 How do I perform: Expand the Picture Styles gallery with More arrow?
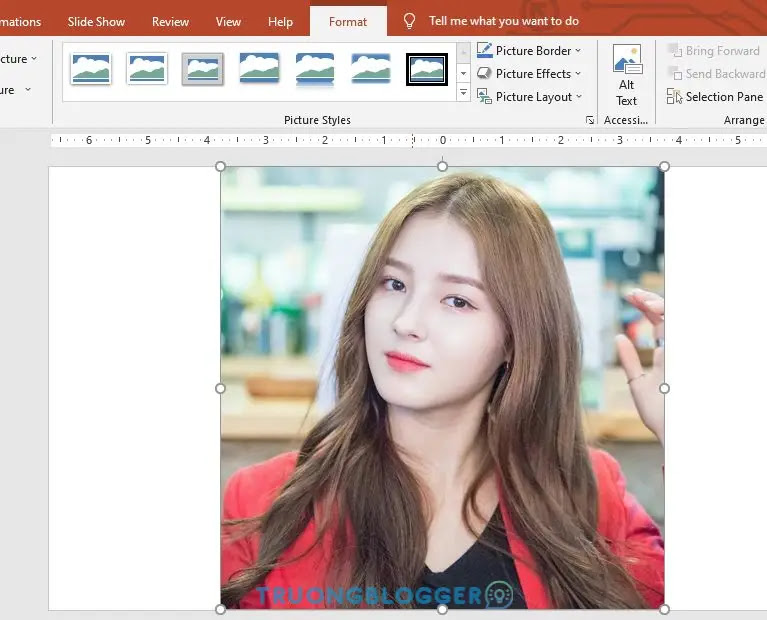(x=463, y=93)
